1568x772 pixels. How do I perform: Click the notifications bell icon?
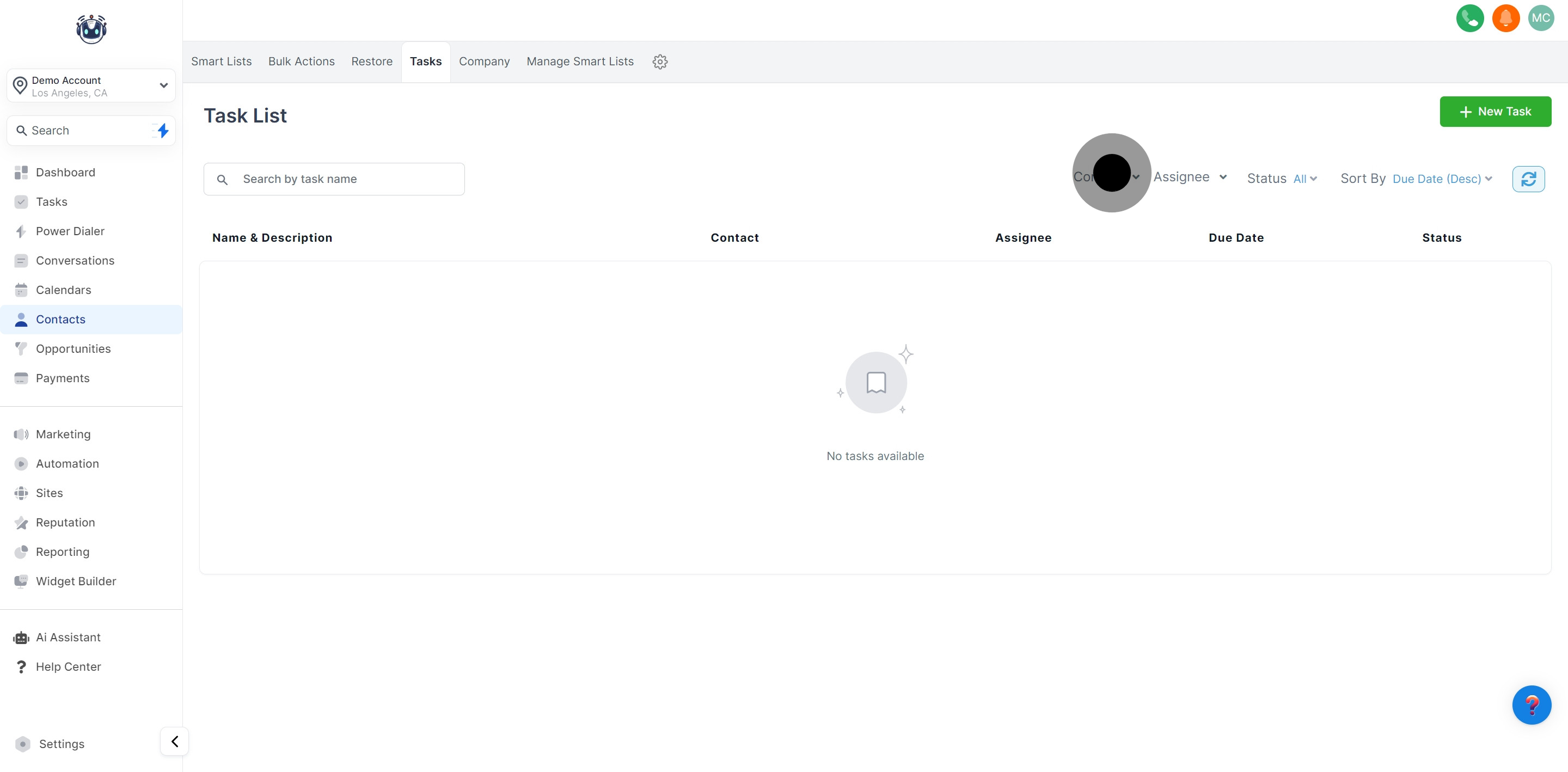coord(1506,17)
